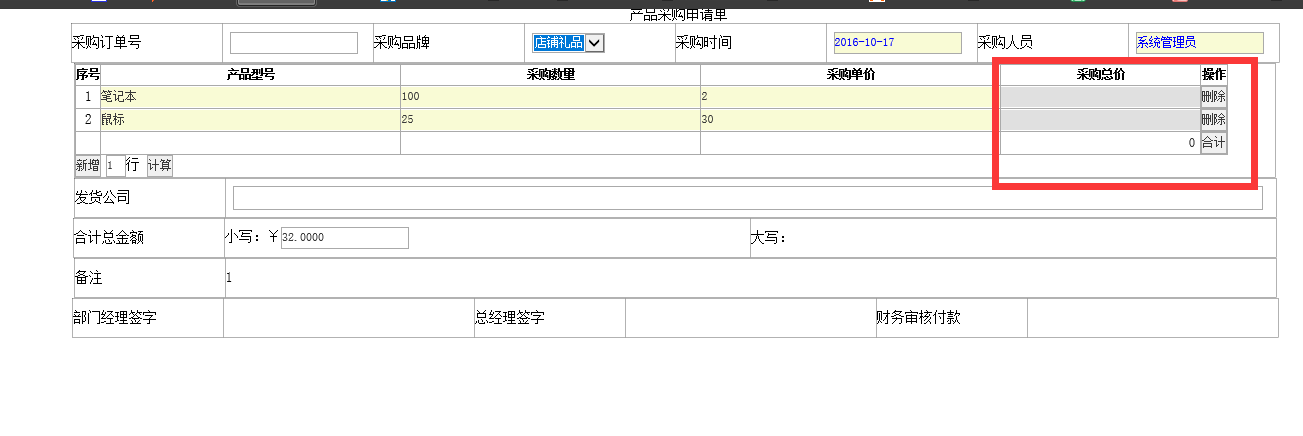Click the gray 采购总价 field in row 2
The height and width of the screenshot is (436, 1303).
click(x=1099, y=120)
